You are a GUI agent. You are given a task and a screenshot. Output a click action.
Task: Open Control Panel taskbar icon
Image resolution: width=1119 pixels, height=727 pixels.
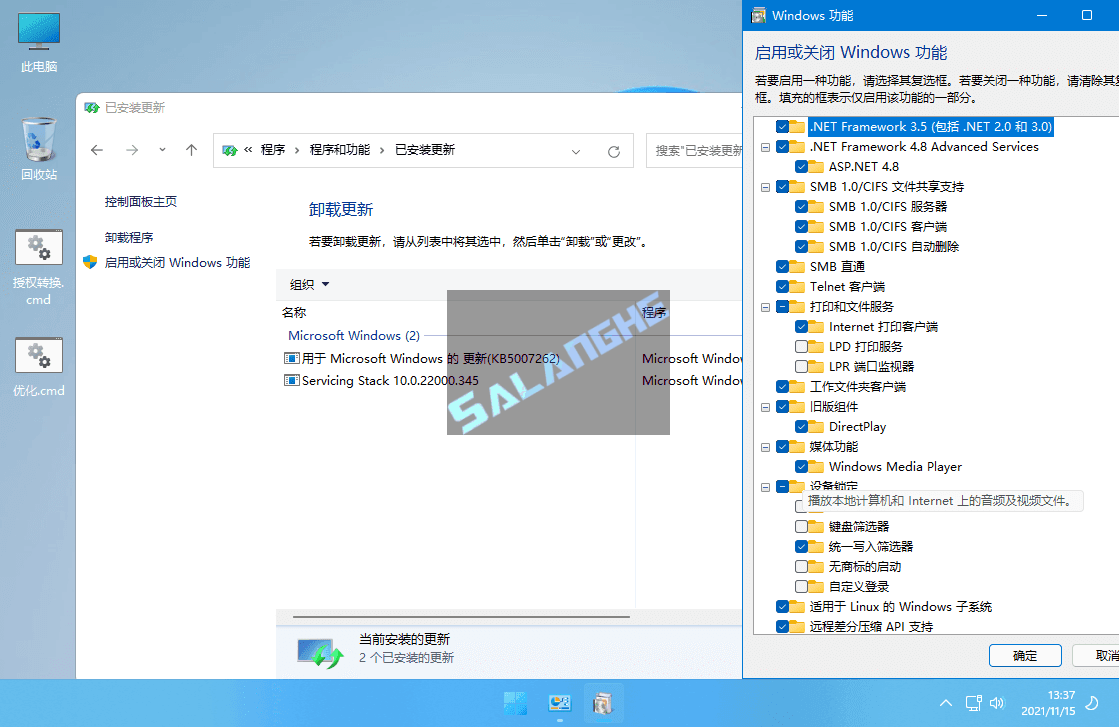click(560, 703)
